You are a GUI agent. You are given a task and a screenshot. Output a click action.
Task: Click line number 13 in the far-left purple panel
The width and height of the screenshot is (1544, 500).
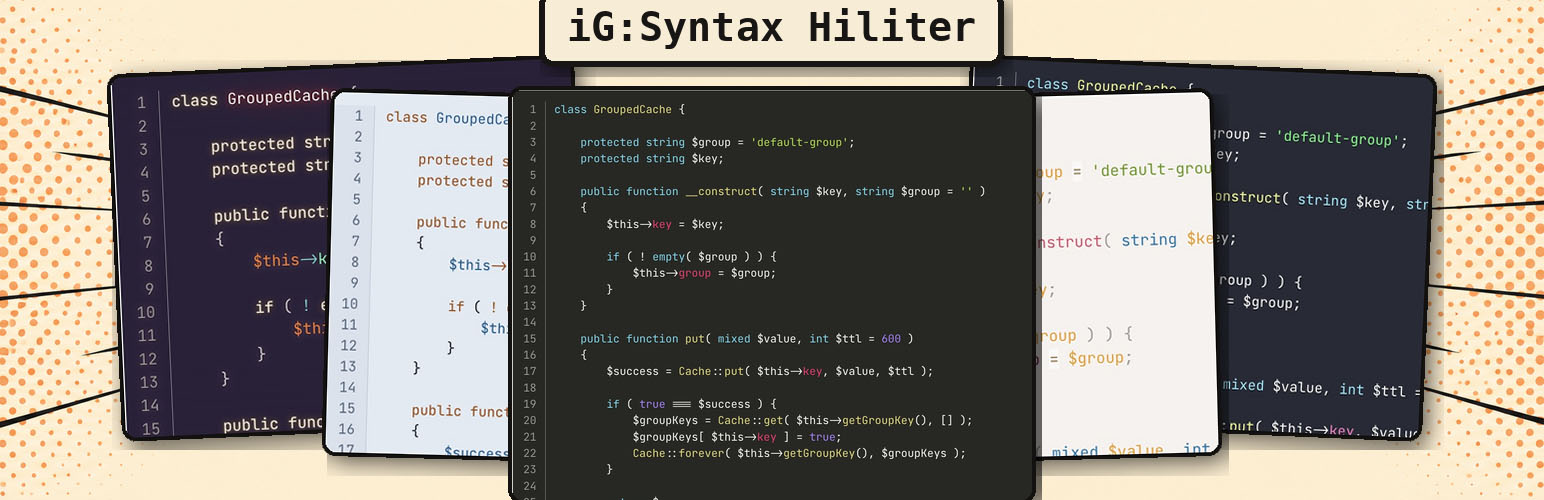pos(148,382)
